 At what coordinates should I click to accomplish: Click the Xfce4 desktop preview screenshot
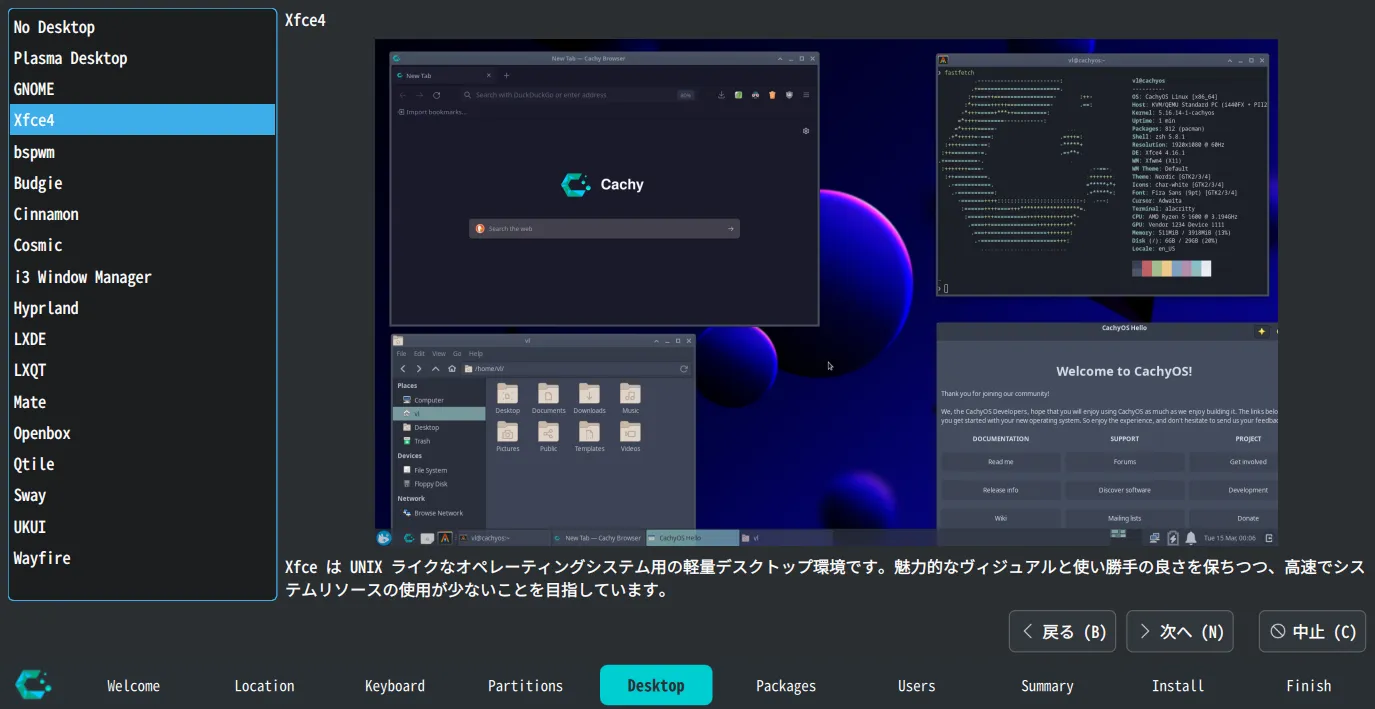[x=826, y=293]
